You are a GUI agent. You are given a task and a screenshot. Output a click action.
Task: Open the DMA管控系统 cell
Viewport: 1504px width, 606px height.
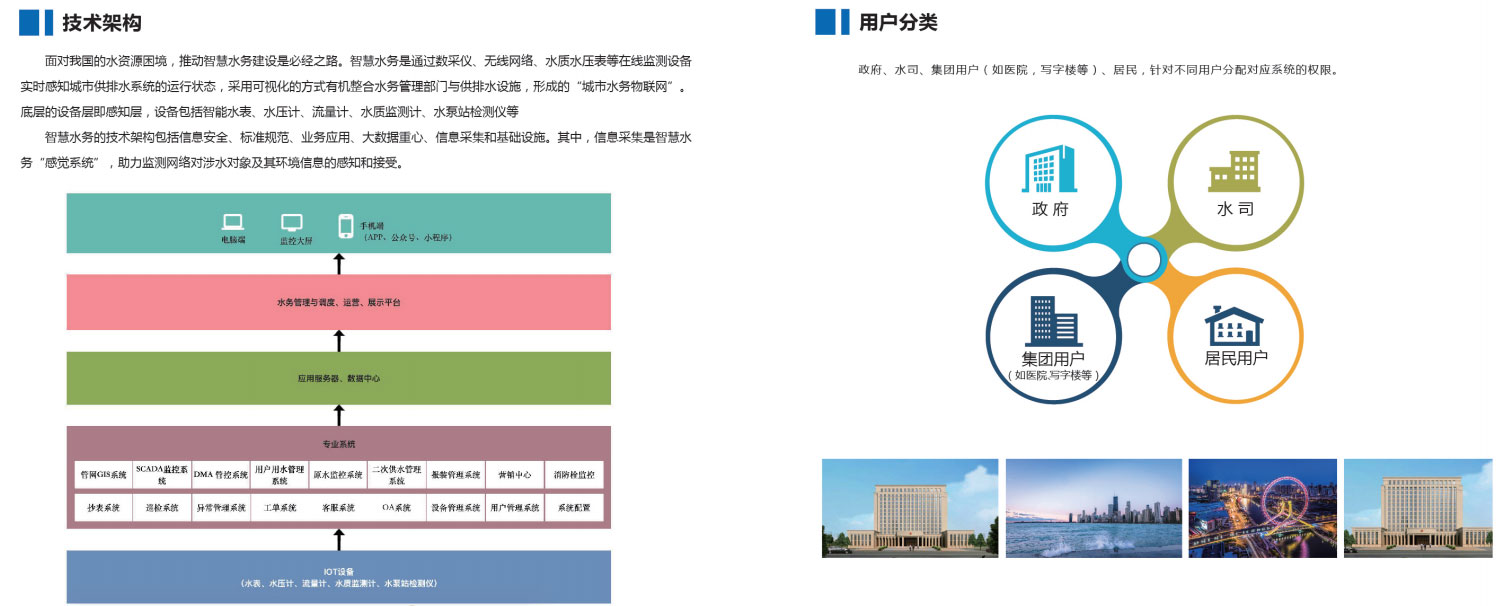[220, 475]
